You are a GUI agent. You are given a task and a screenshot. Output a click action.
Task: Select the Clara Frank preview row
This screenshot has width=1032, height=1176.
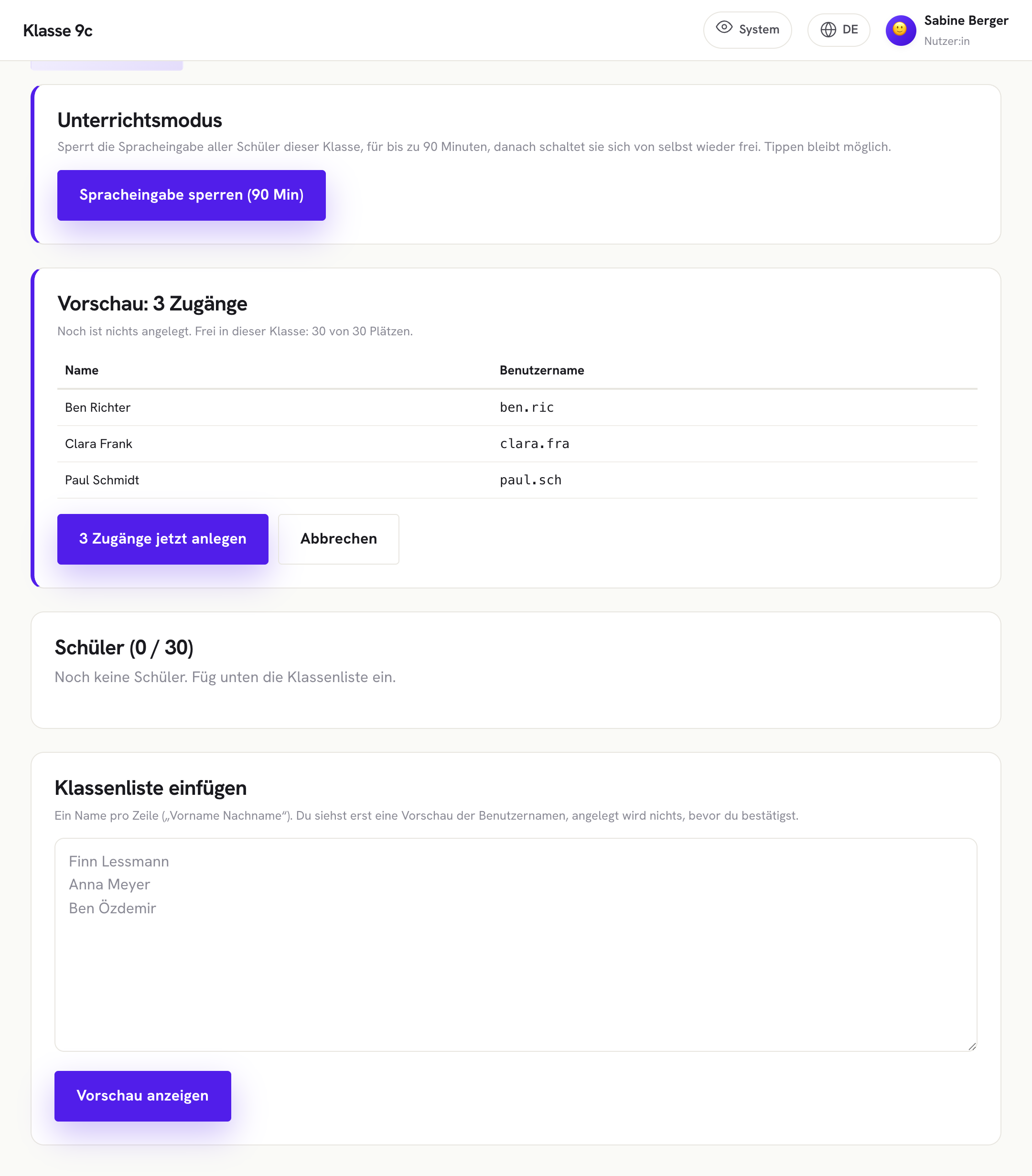click(x=517, y=444)
